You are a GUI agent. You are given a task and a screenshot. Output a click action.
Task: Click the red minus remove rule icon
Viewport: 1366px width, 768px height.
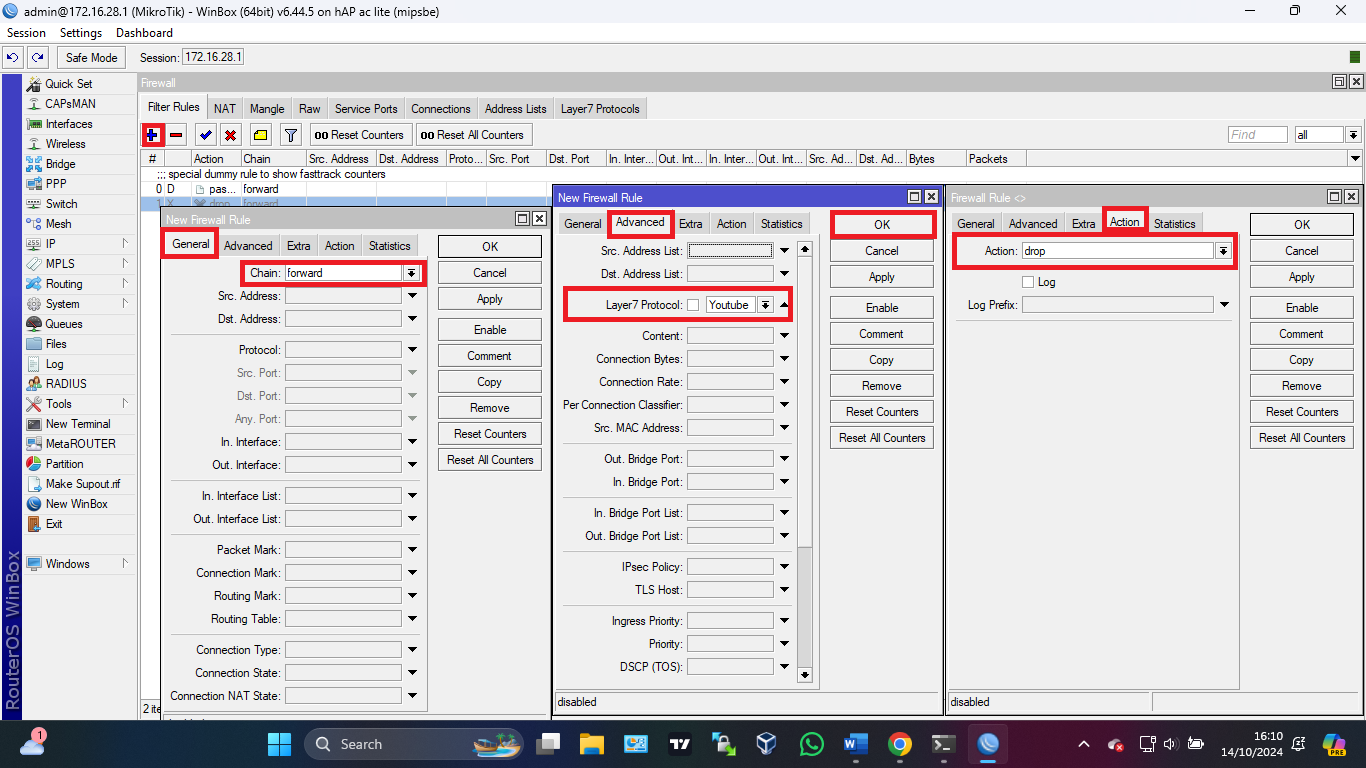177,134
